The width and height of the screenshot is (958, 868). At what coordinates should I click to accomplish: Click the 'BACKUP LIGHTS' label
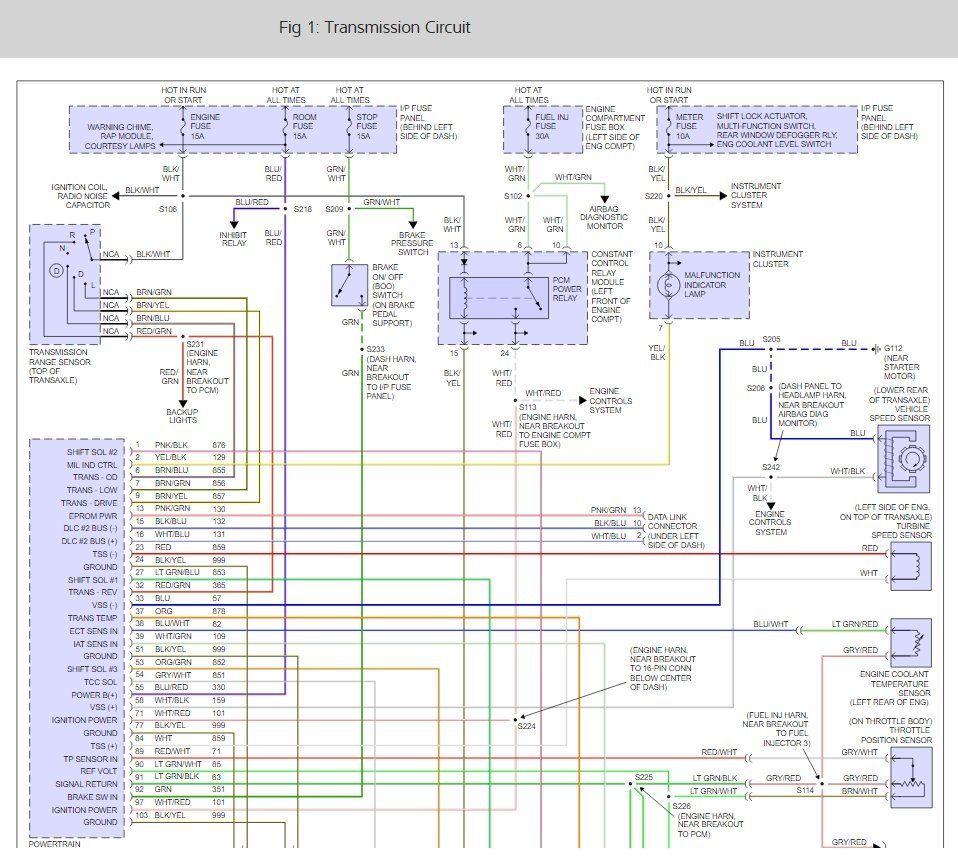[183, 416]
